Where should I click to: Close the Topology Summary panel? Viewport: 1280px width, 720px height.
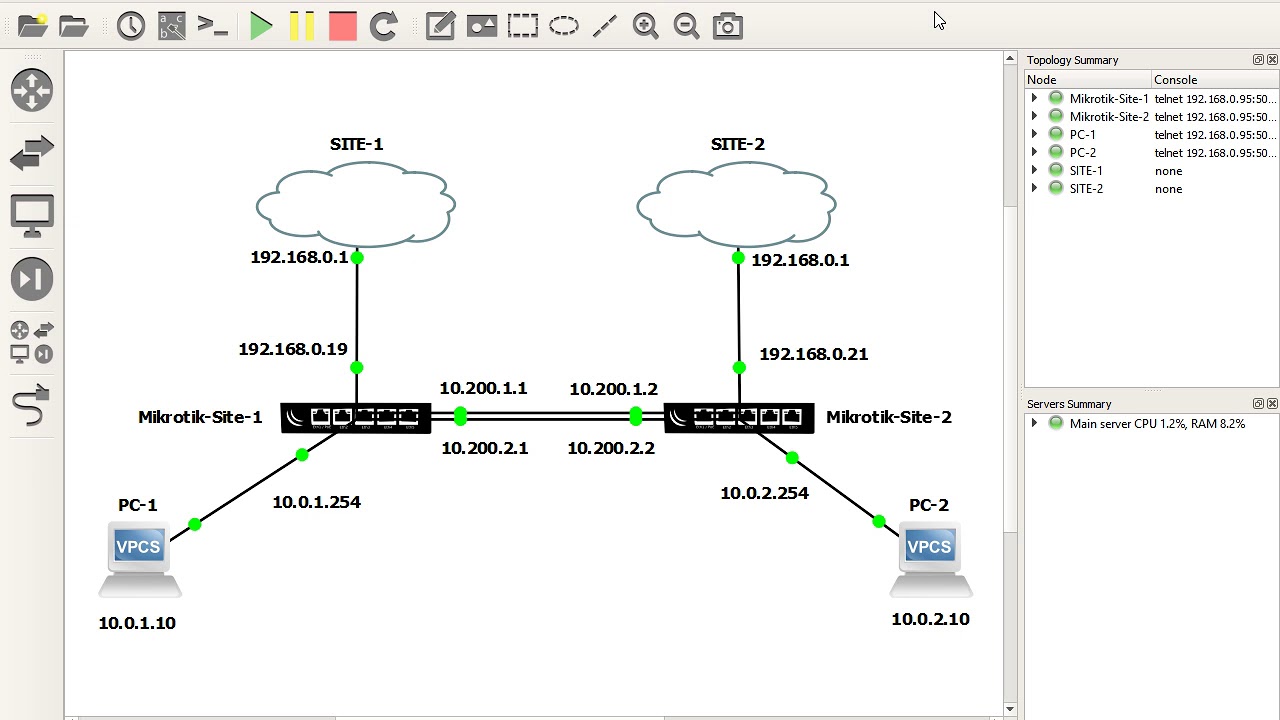[1272, 60]
